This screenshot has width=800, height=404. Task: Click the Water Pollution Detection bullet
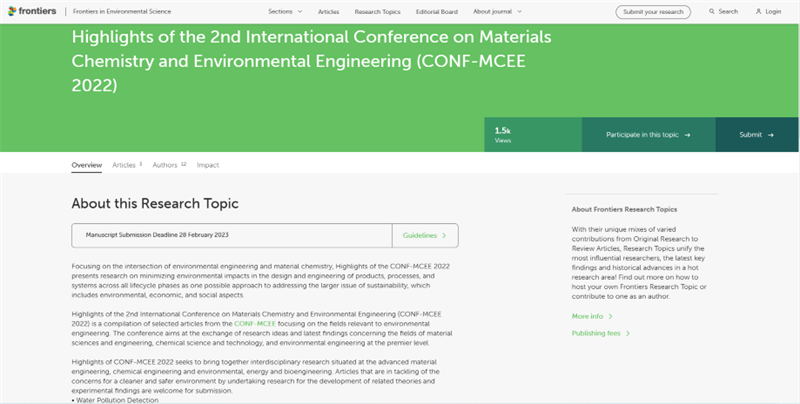pyautogui.click(x=115, y=400)
